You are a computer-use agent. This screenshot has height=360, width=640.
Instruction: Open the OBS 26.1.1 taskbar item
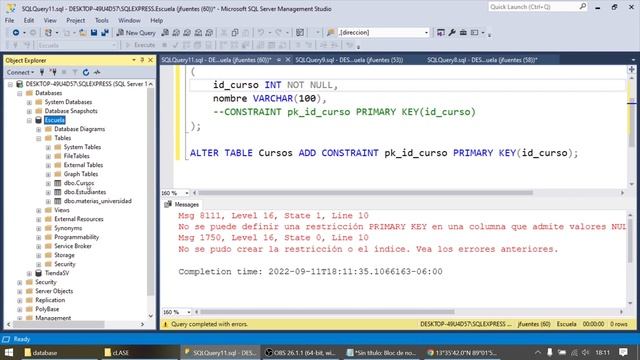pos(300,352)
